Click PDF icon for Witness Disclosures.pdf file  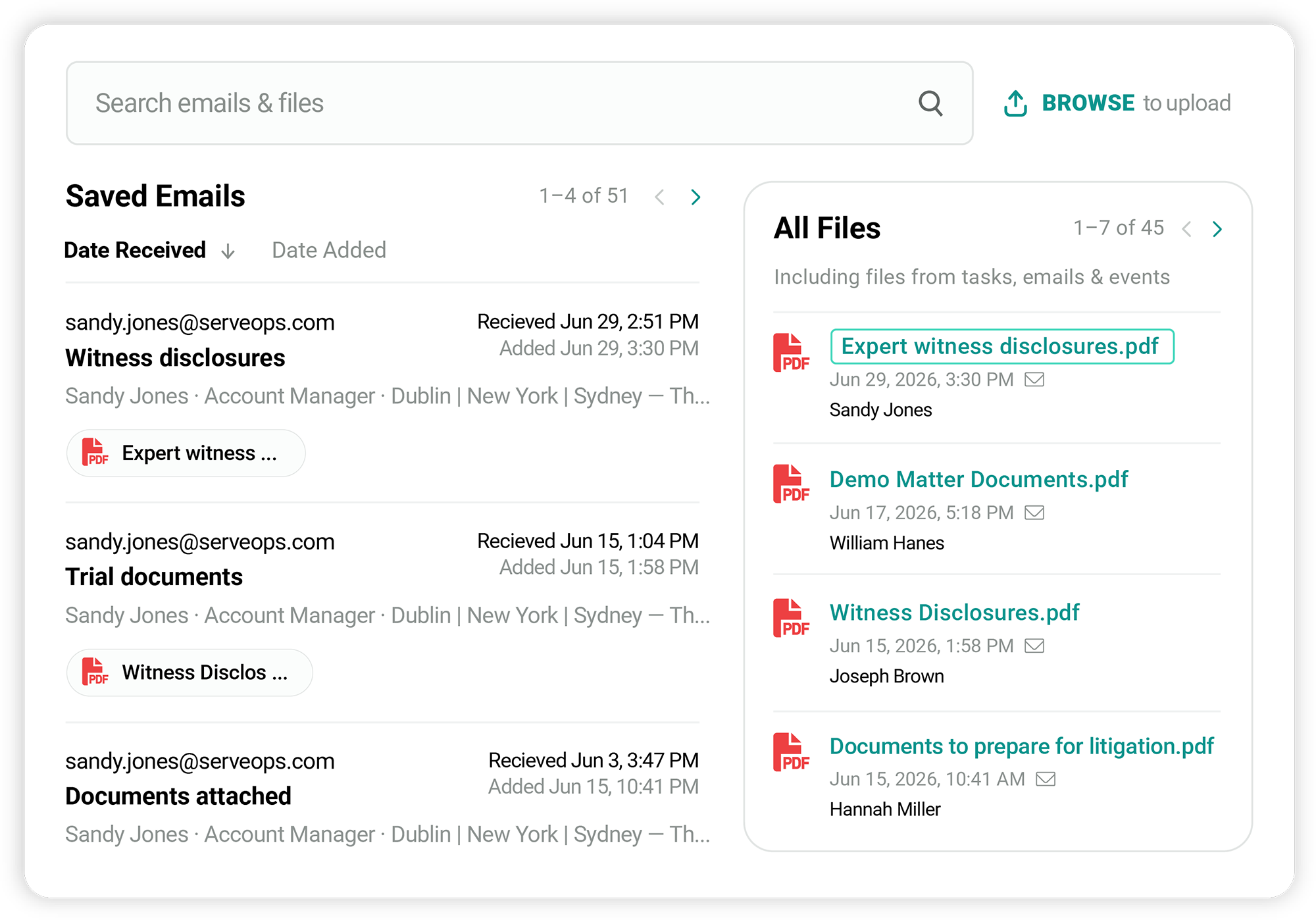[791, 618]
